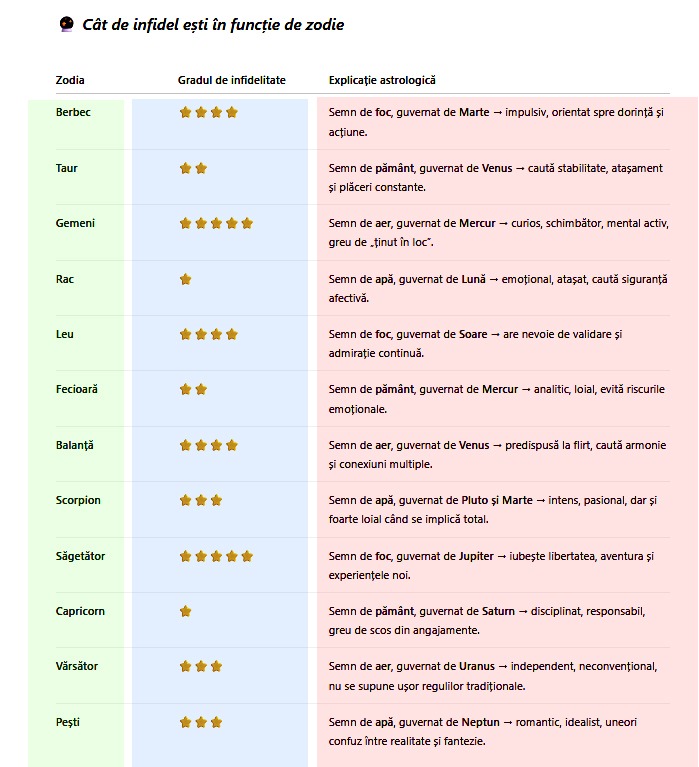This screenshot has width=699, height=767.
Task: Click the single star in the Capricorn row
Action: [186, 611]
